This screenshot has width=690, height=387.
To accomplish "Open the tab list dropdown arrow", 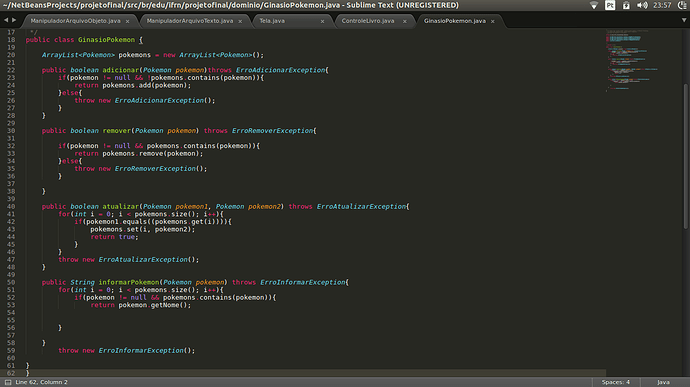I will tap(684, 20).
